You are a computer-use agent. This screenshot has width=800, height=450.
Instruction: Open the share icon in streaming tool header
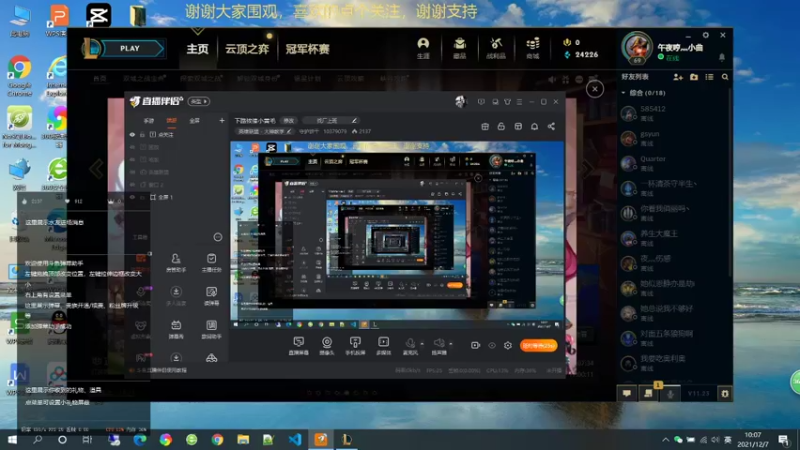pos(551,126)
